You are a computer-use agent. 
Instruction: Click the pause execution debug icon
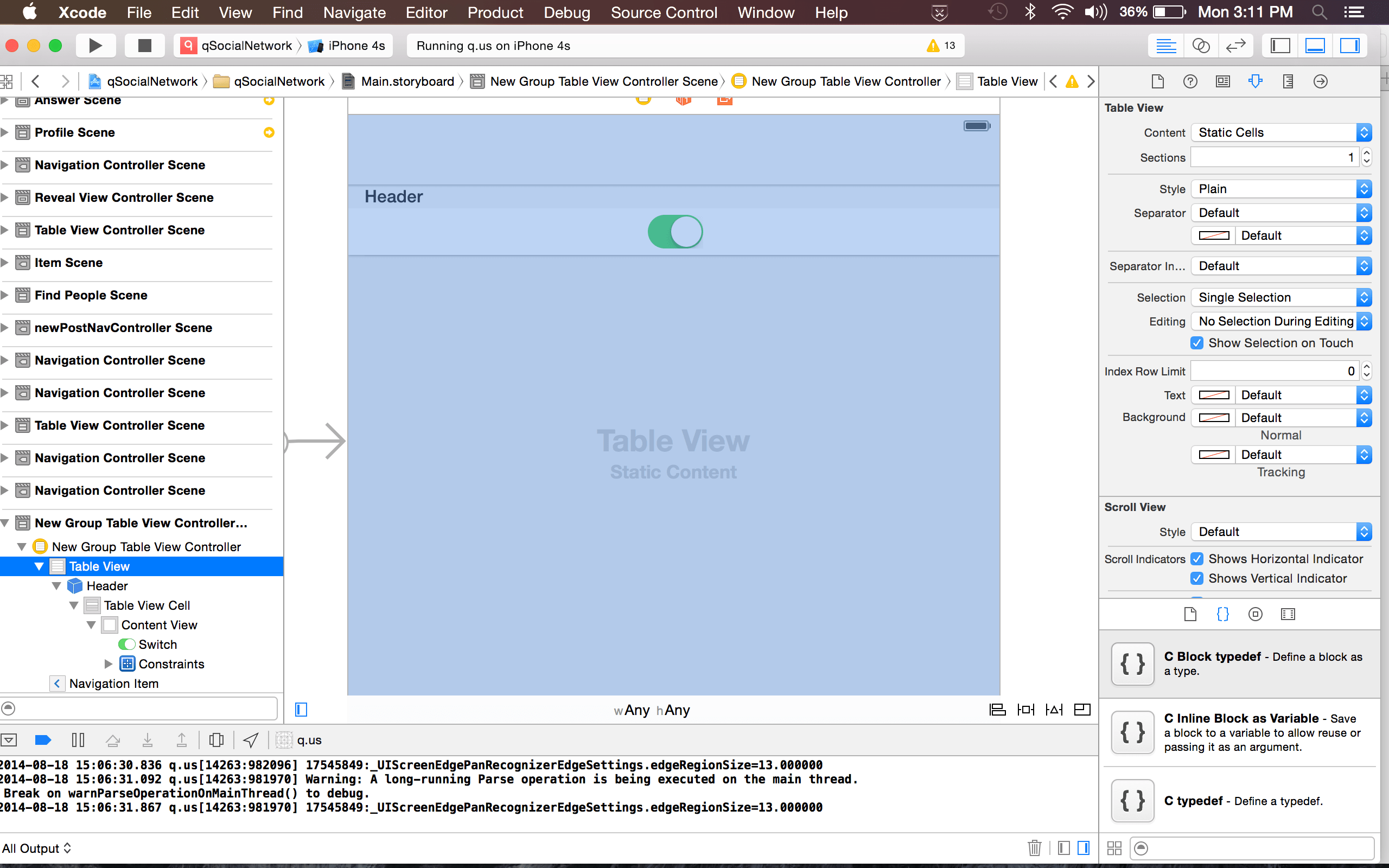[x=78, y=739]
